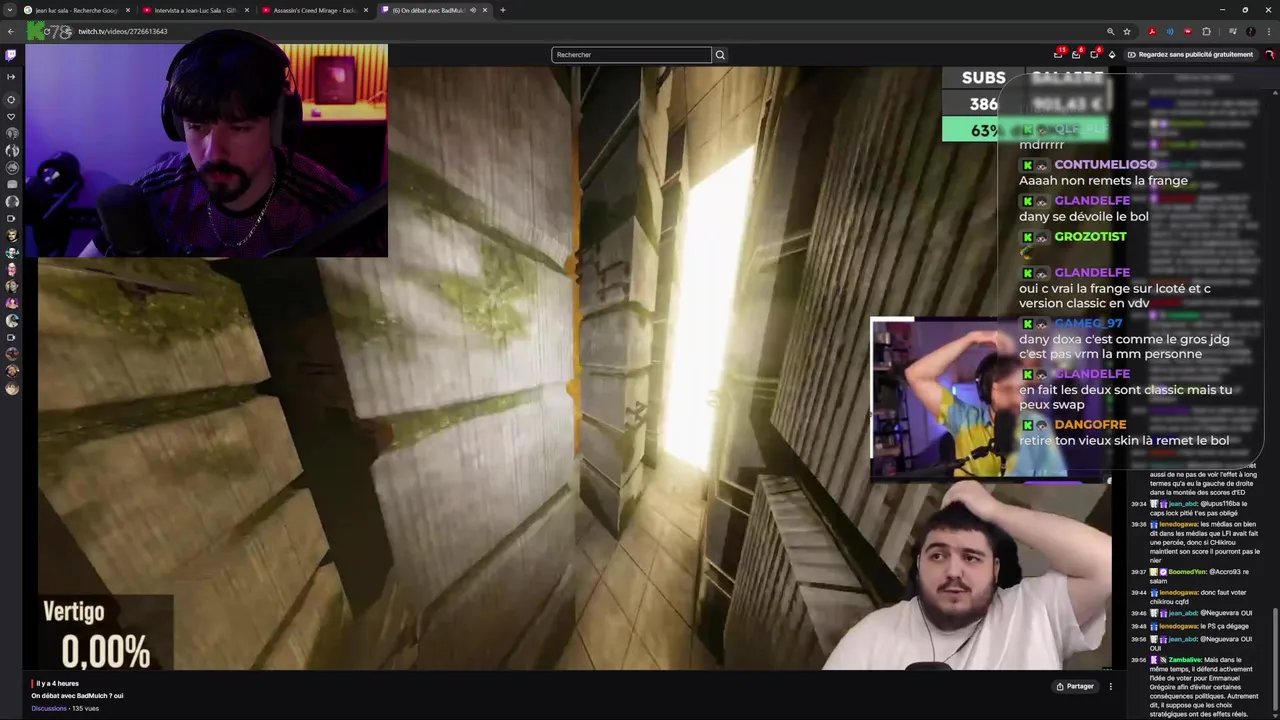Open the Chrome profile avatar
The width and height of the screenshot is (1280, 720).
1250,31
